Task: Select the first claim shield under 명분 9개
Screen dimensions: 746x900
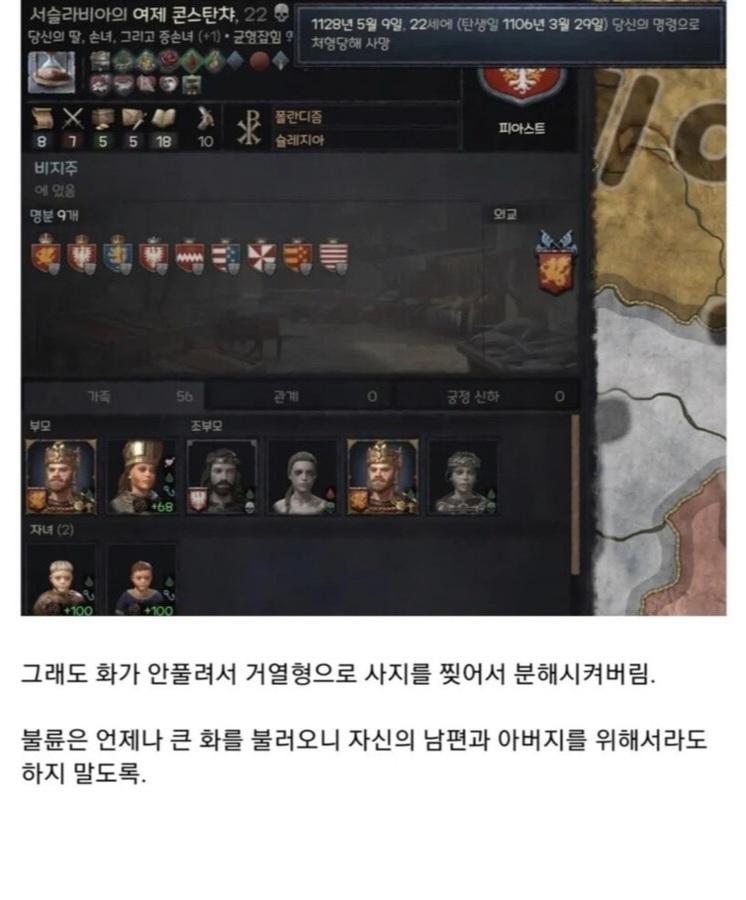Action: tap(46, 254)
